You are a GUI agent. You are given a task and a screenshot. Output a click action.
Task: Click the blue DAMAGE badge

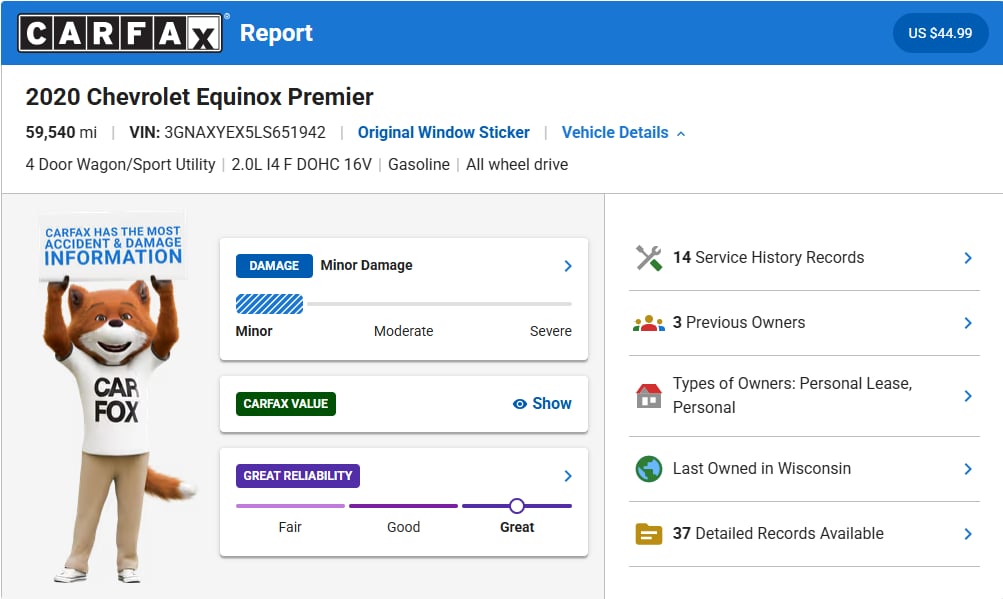tap(274, 266)
